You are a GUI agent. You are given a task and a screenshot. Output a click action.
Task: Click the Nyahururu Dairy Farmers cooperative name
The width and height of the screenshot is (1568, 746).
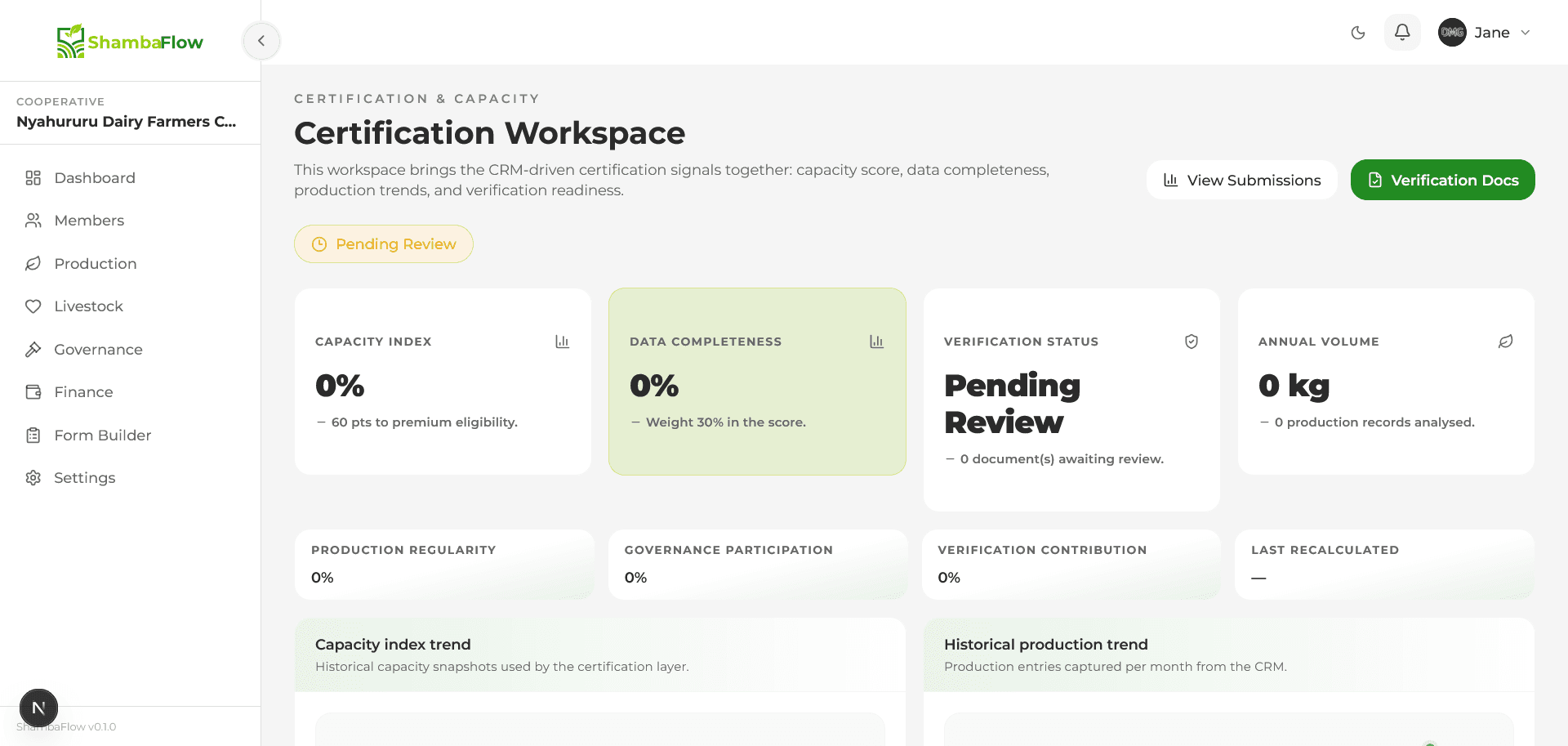pyautogui.click(x=127, y=122)
